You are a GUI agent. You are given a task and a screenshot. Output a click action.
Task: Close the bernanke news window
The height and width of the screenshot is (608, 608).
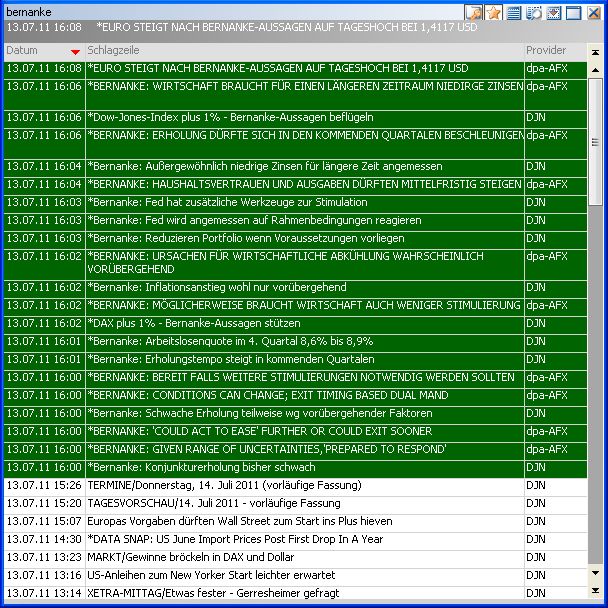[595, 12]
